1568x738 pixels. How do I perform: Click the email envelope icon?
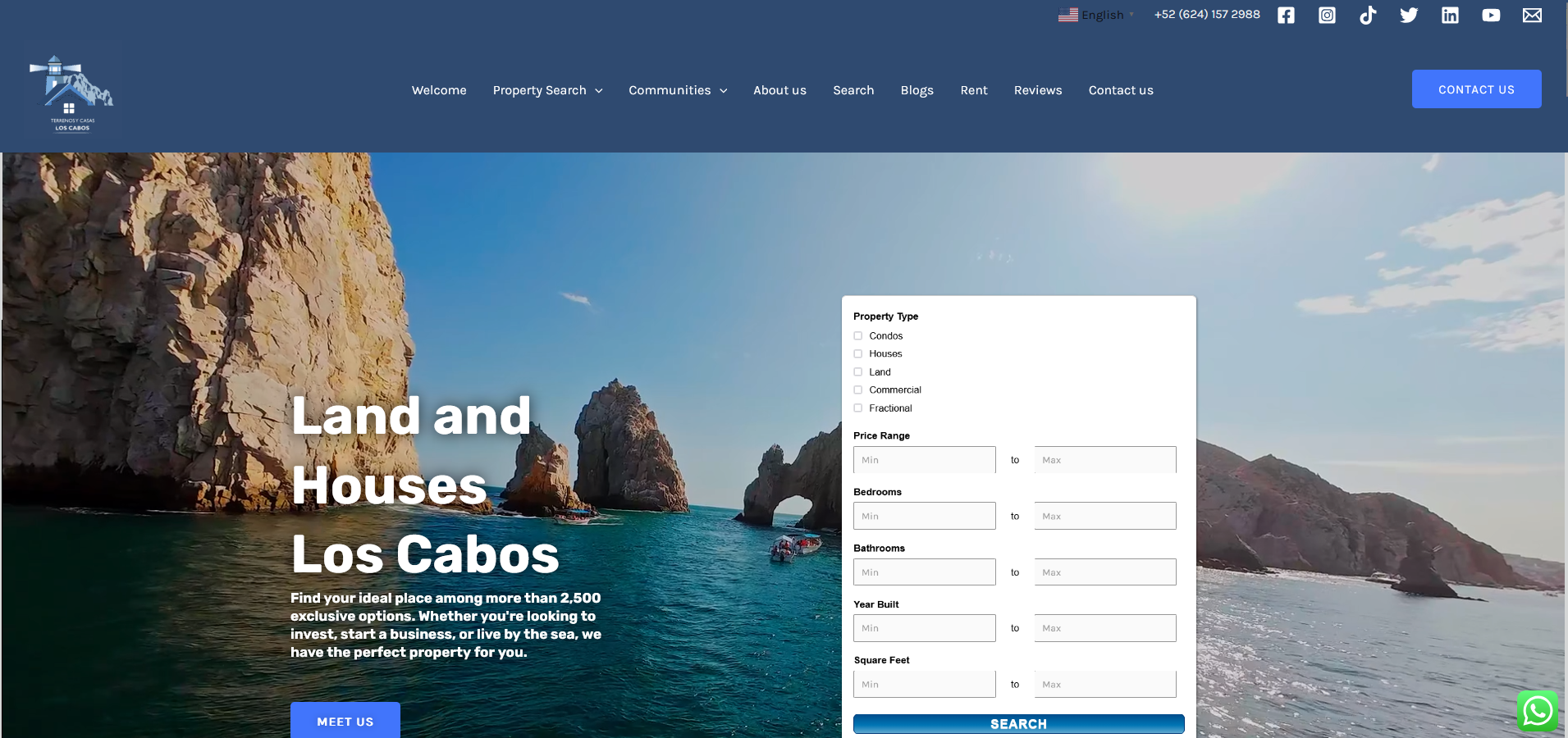pyautogui.click(x=1532, y=16)
